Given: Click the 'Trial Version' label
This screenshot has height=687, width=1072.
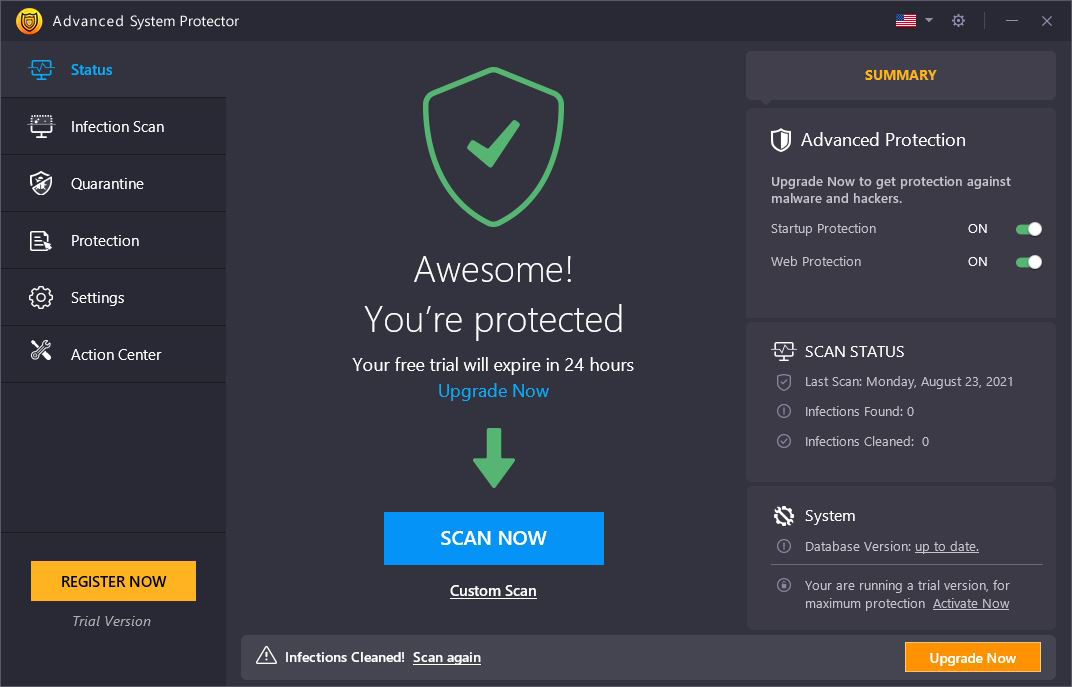Looking at the screenshot, I should [x=111, y=621].
